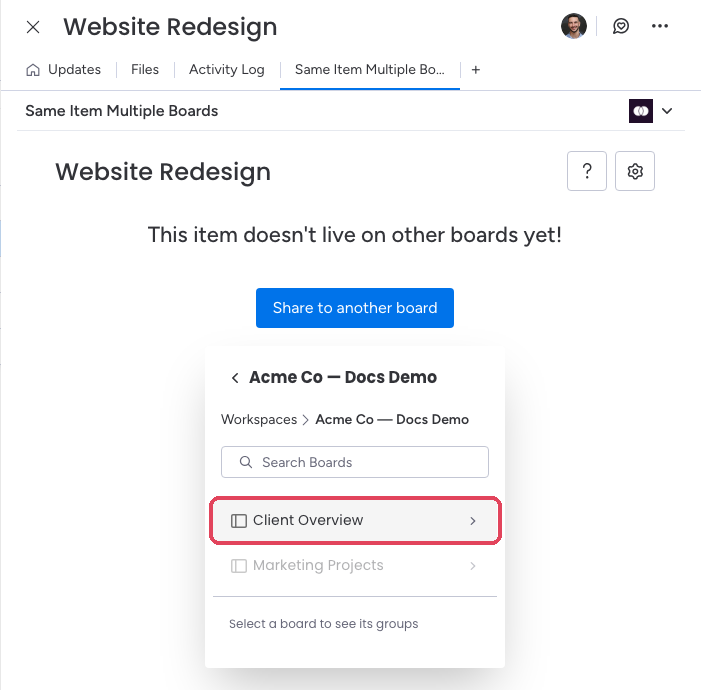The image size is (701, 690).
Task: Click Workspaces breadcrumb link
Action: coord(259,419)
